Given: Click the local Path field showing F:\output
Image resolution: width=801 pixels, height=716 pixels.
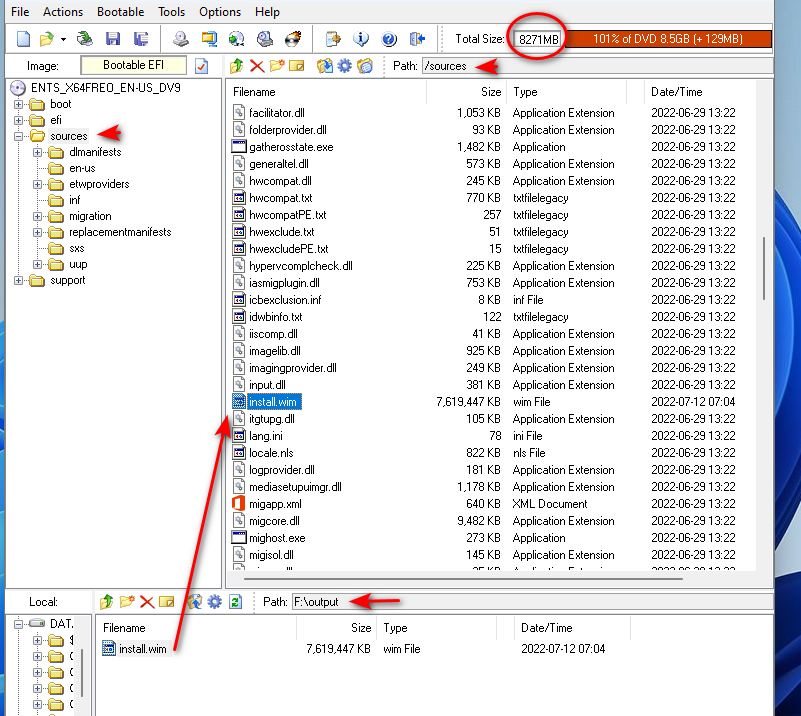Looking at the screenshot, I should [532, 602].
